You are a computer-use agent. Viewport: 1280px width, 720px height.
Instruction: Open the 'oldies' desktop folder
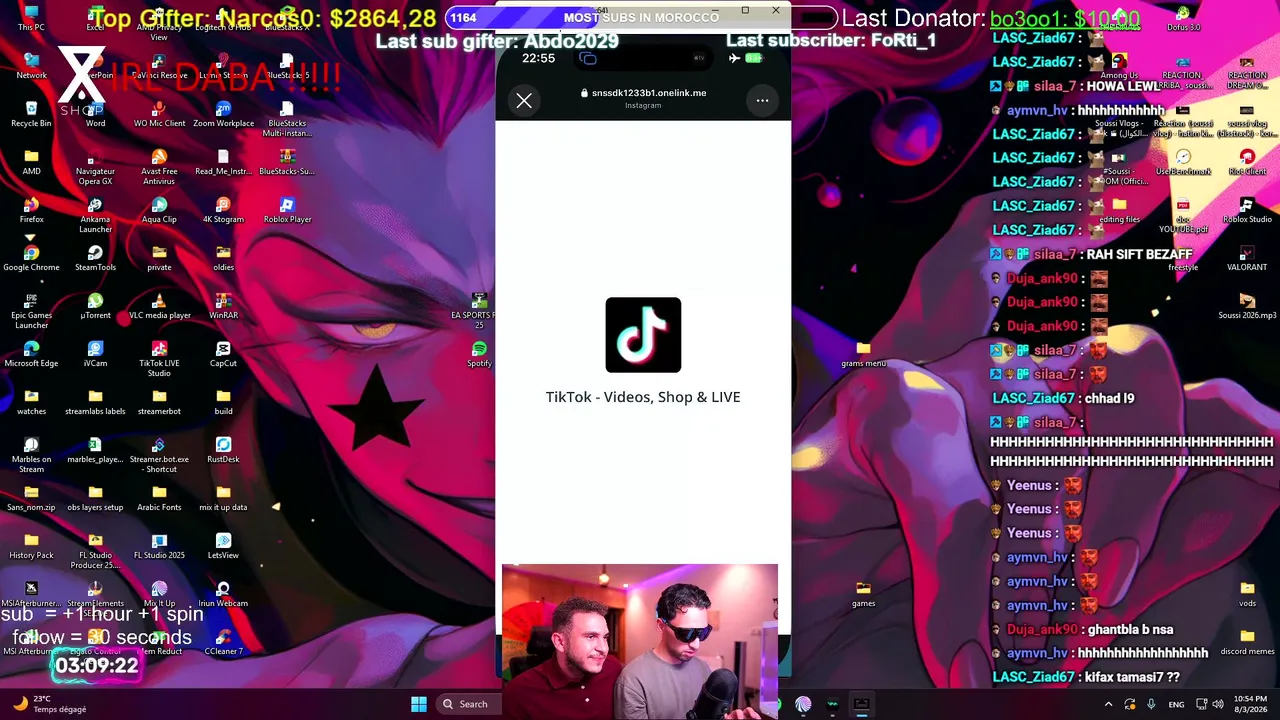pyautogui.click(x=223, y=257)
